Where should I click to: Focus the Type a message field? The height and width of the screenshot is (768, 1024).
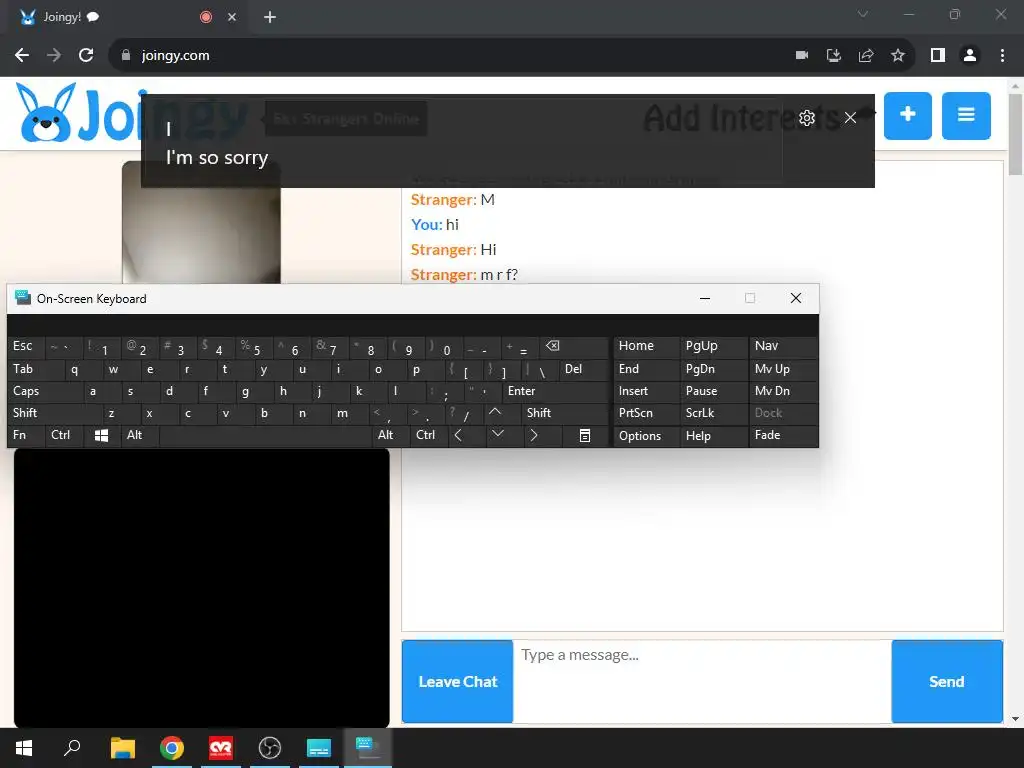pyautogui.click(x=702, y=681)
